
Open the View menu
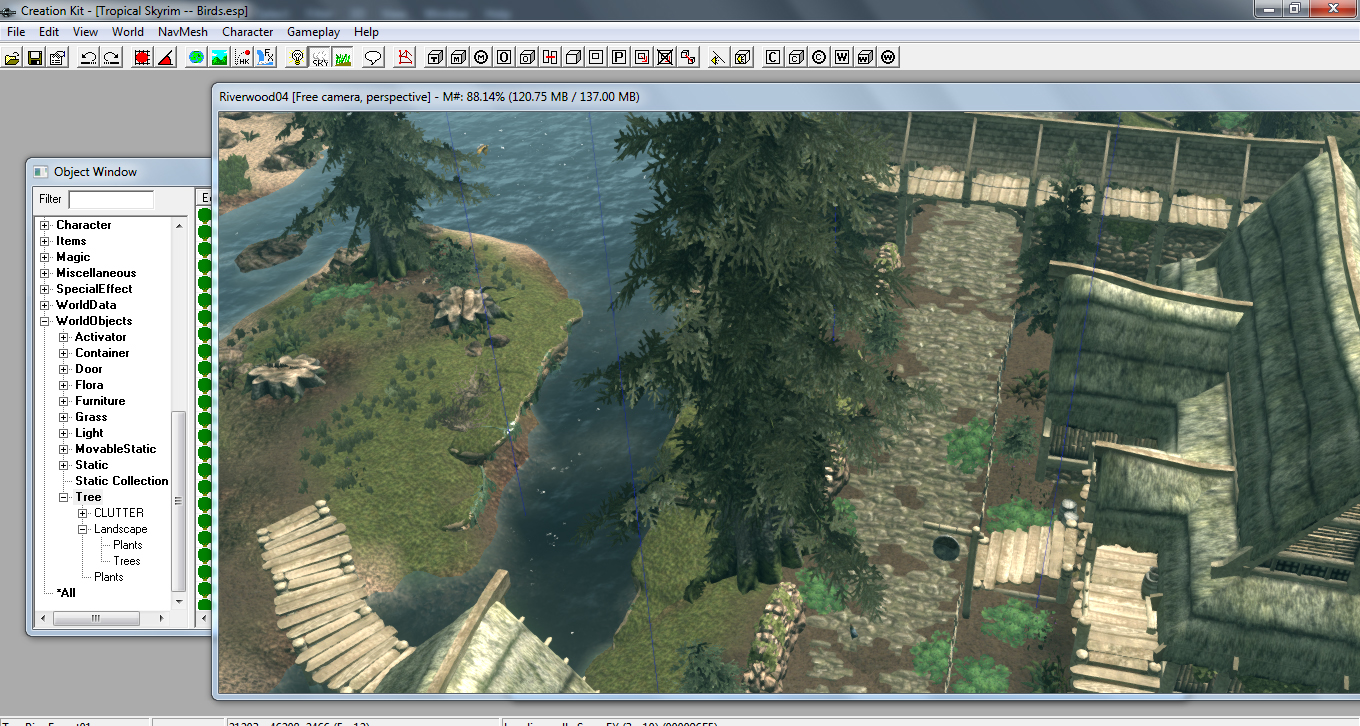pos(85,32)
